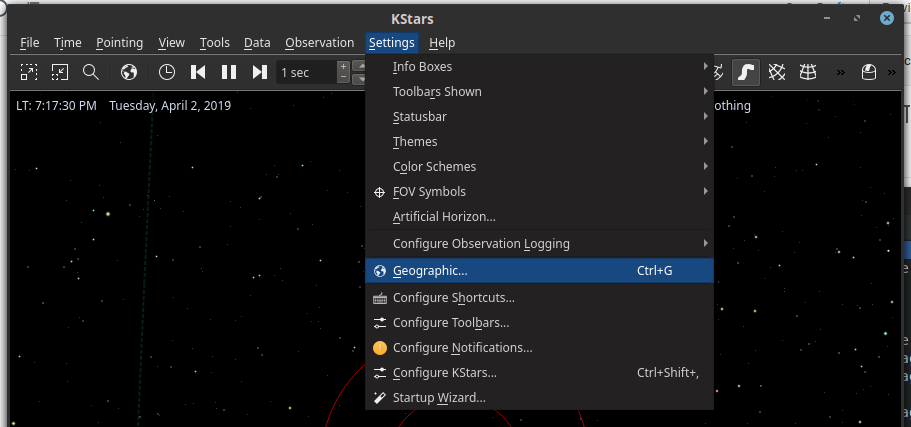
Task: Click the zoom to angular size icon
Action: tap(60, 72)
